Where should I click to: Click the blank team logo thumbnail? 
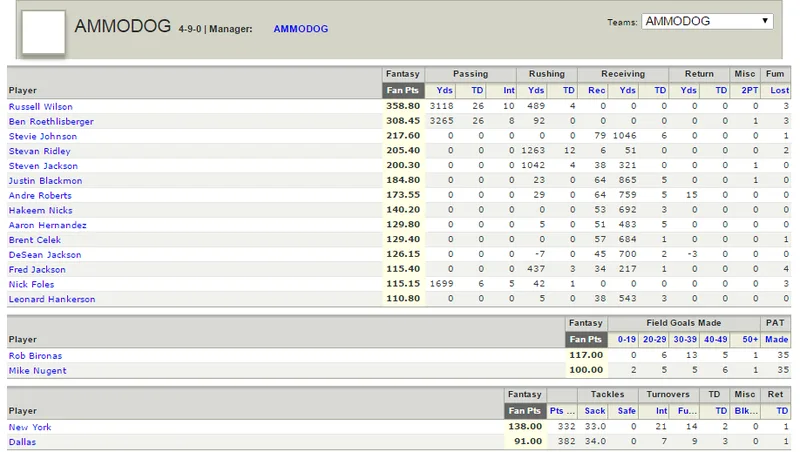(x=43, y=32)
